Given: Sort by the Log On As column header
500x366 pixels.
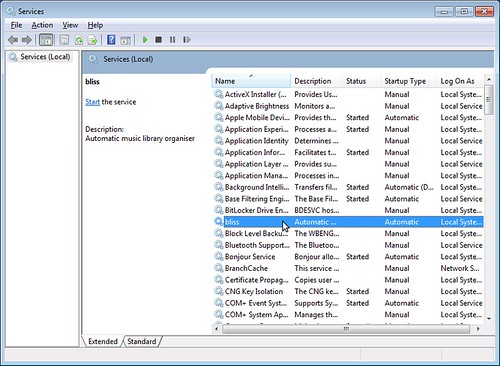Looking at the screenshot, I should [461, 81].
